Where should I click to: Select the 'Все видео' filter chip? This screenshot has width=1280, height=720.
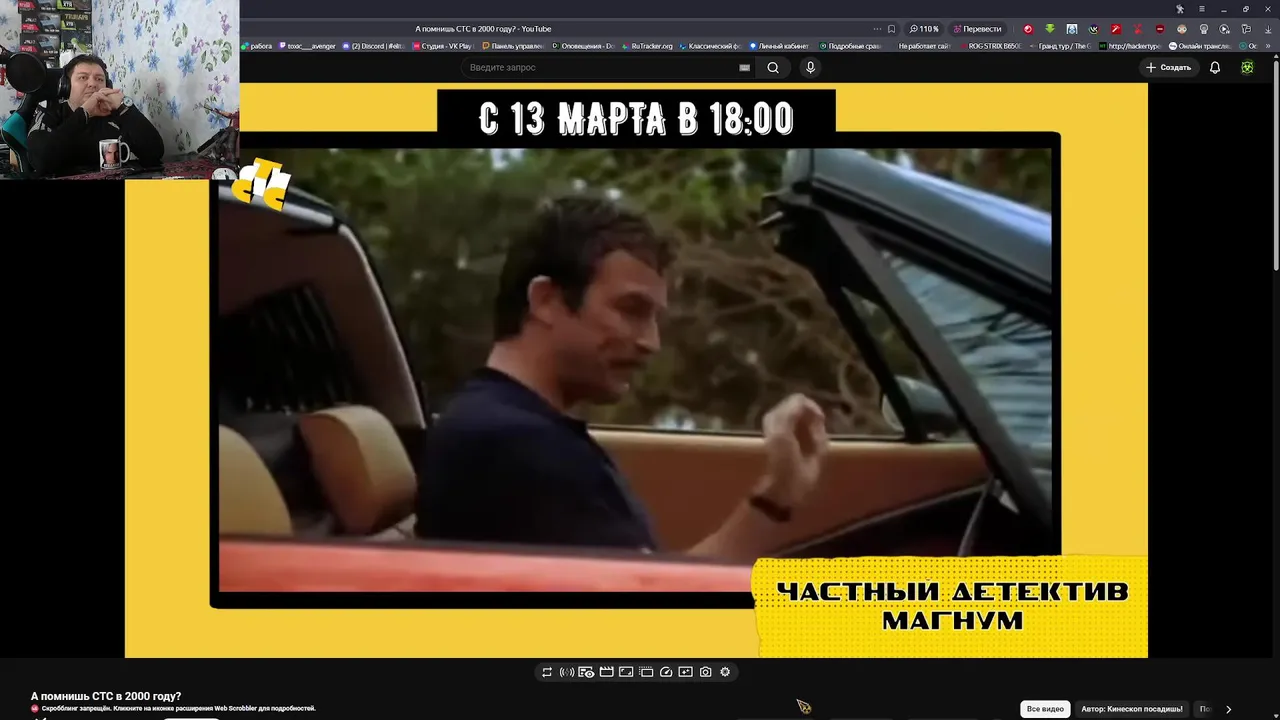click(1045, 709)
